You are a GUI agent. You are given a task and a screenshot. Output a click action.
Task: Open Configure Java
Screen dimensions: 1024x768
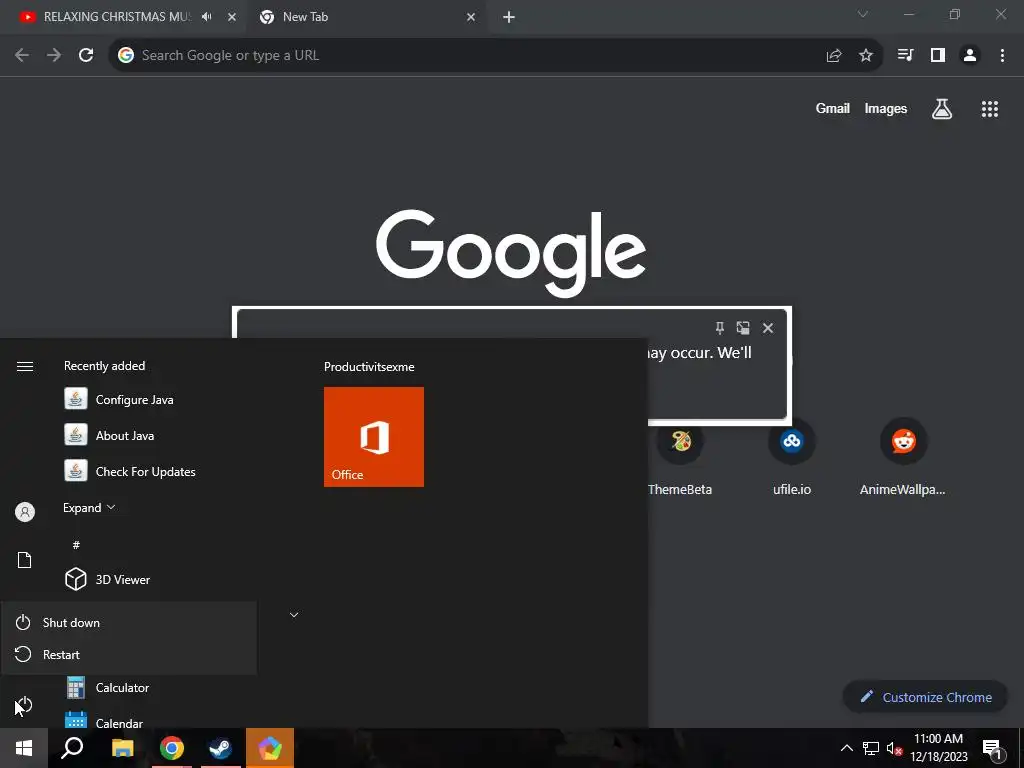134,400
